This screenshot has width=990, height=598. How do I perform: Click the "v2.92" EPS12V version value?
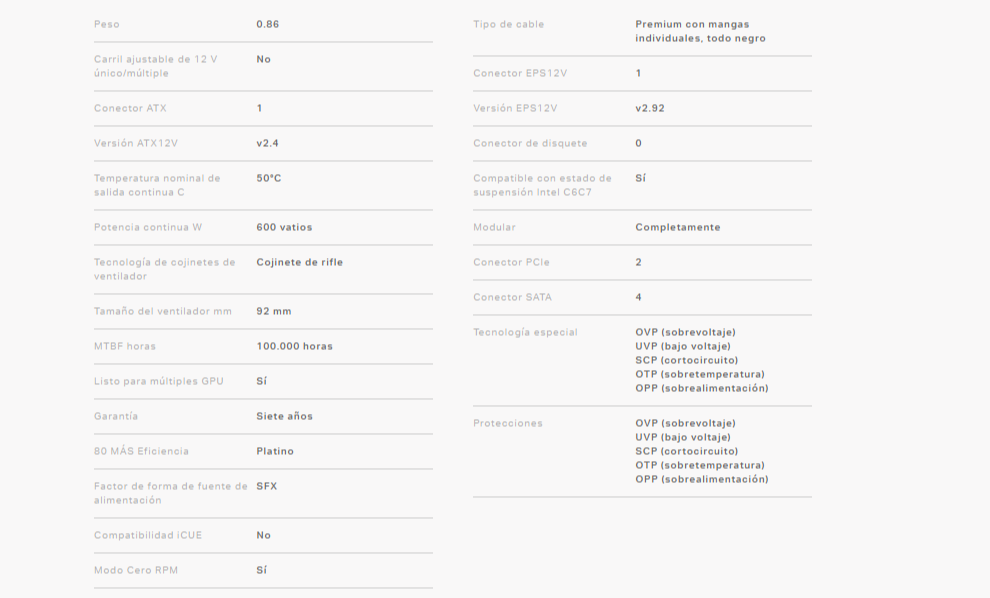(x=649, y=108)
